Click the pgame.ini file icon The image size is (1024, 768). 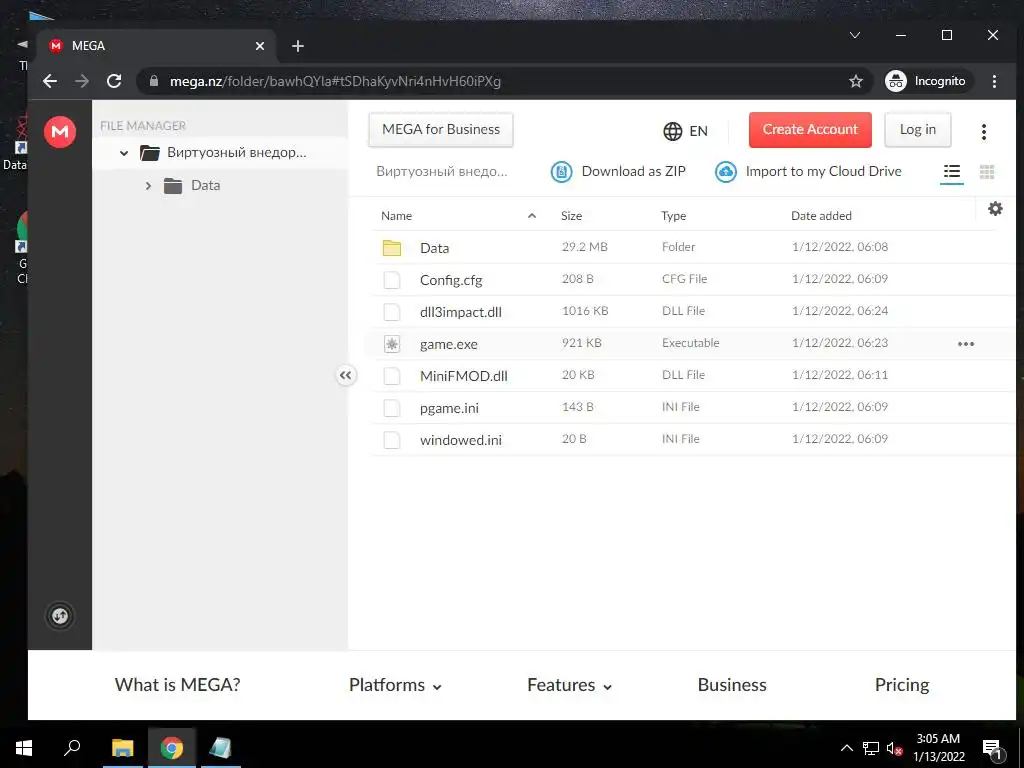click(392, 408)
